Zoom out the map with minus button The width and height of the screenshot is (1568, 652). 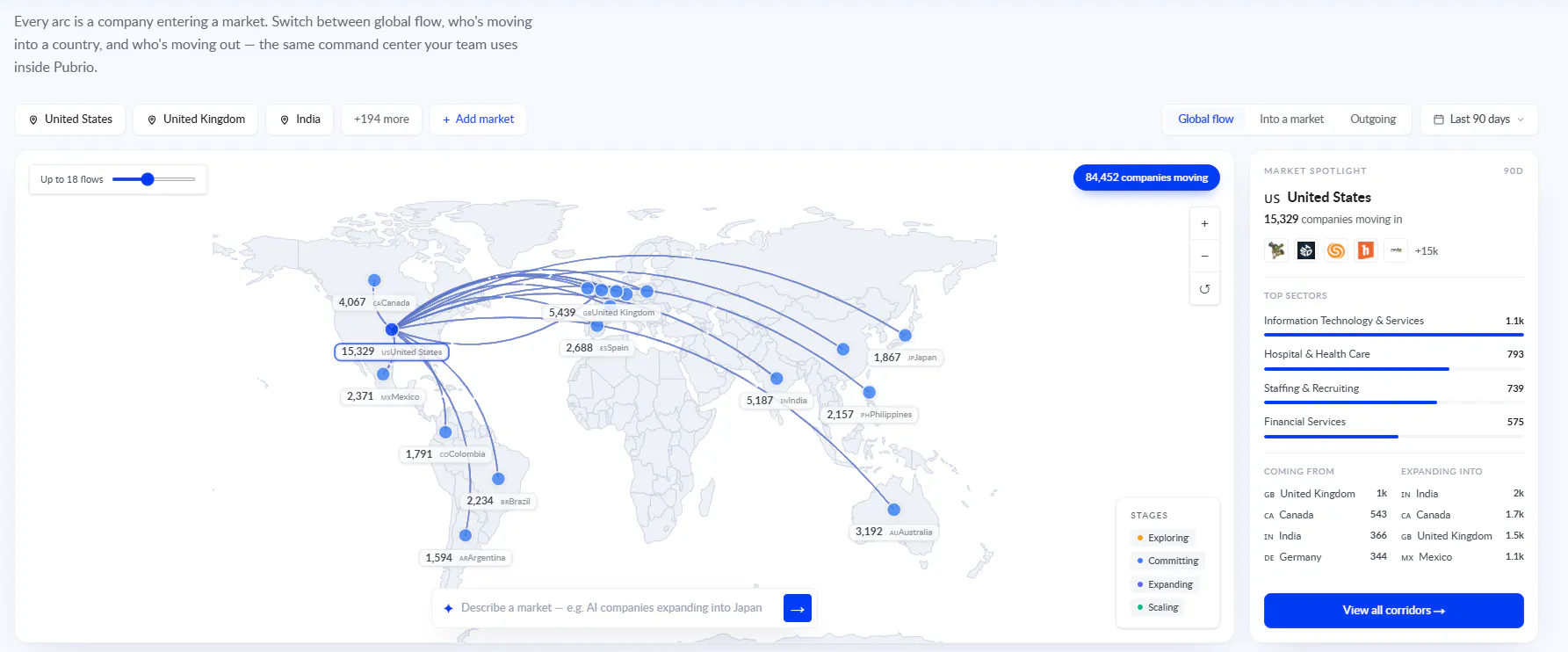[1204, 257]
